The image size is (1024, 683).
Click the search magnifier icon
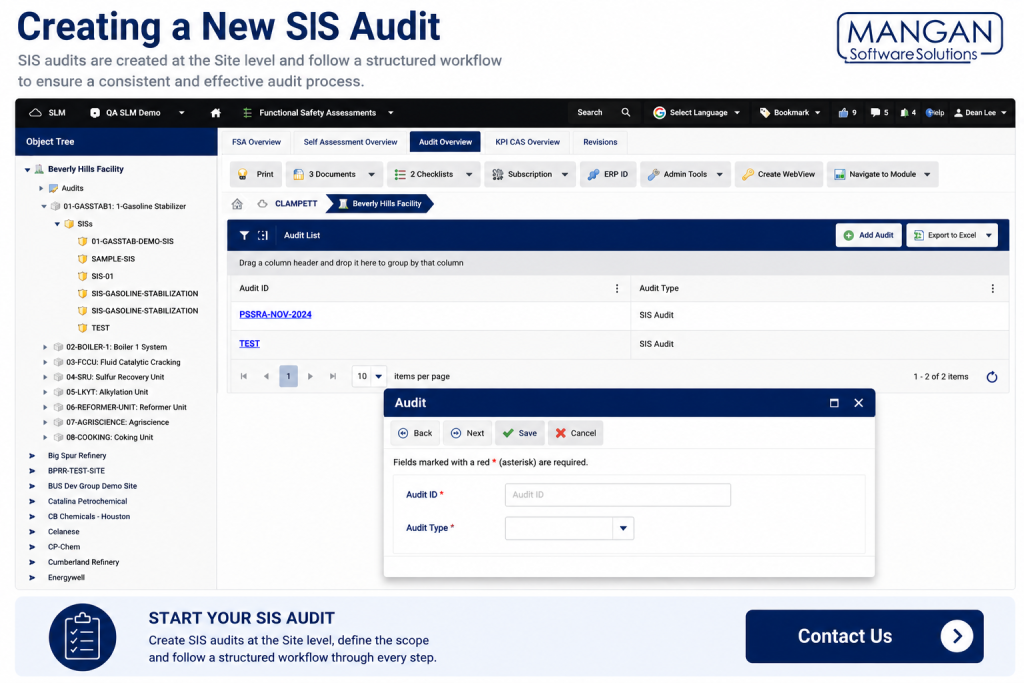[626, 112]
